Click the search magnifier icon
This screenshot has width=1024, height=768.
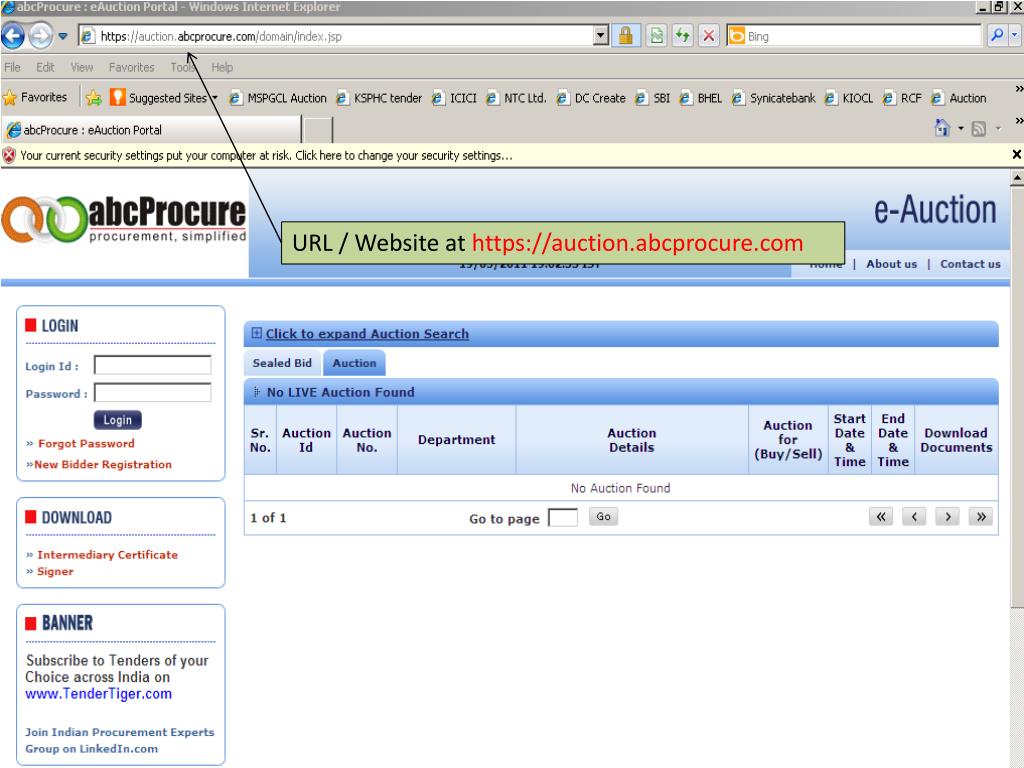[x=997, y=36]
